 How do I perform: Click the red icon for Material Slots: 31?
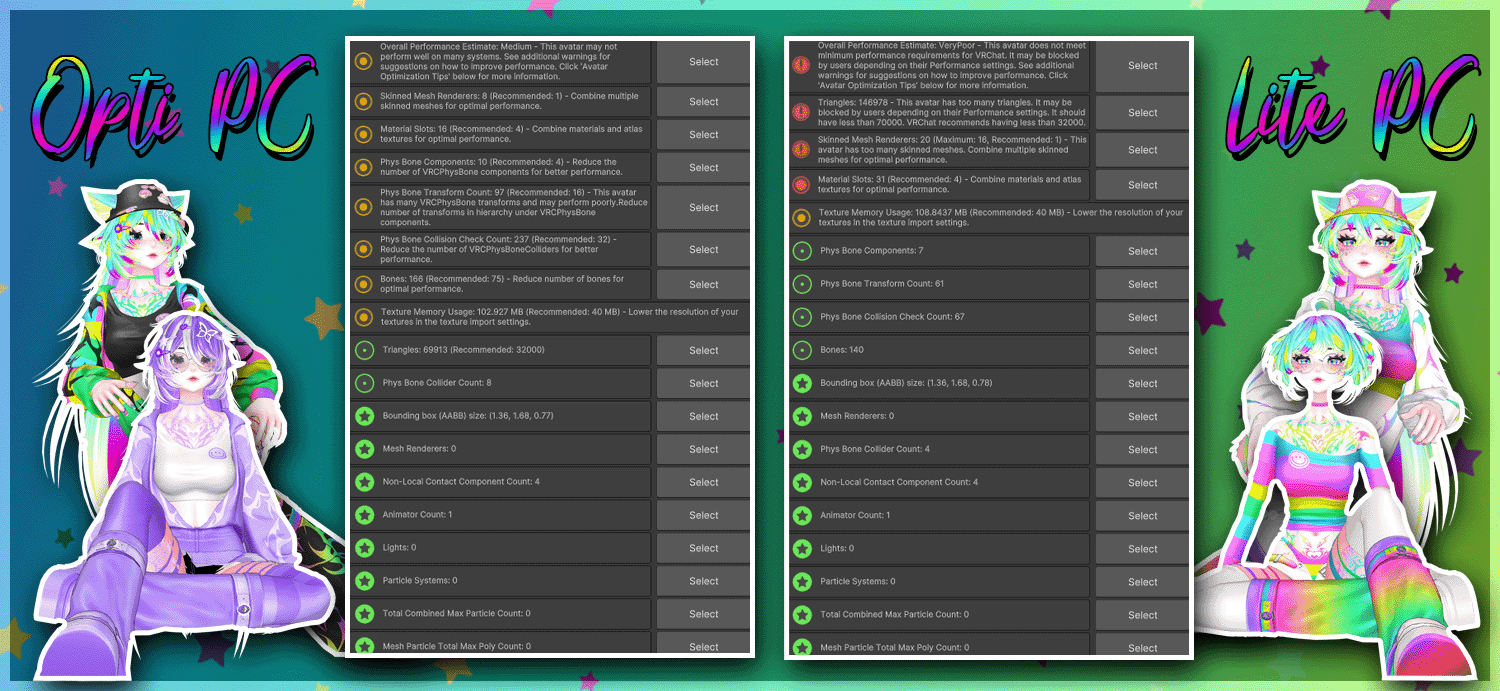click(x=801, y=184)
